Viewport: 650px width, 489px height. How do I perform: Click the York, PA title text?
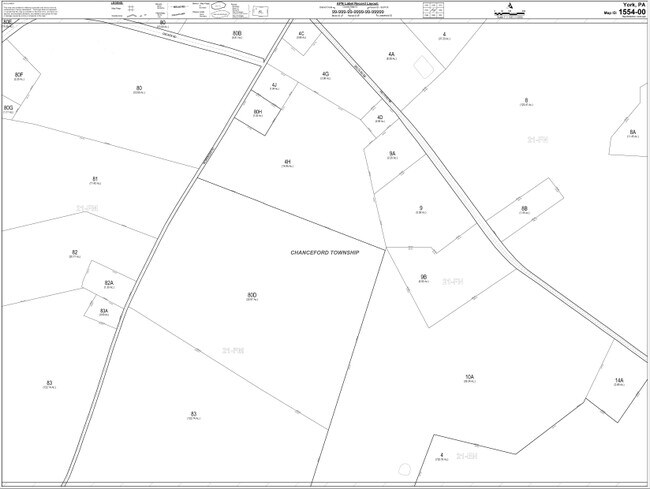coord(626,5)
